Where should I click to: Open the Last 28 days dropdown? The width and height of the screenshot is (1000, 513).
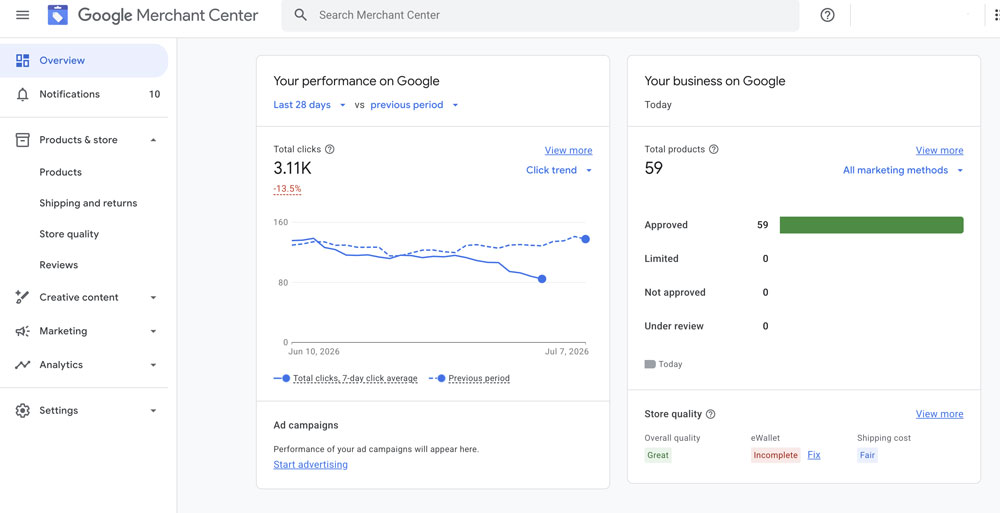click(309, 105)
